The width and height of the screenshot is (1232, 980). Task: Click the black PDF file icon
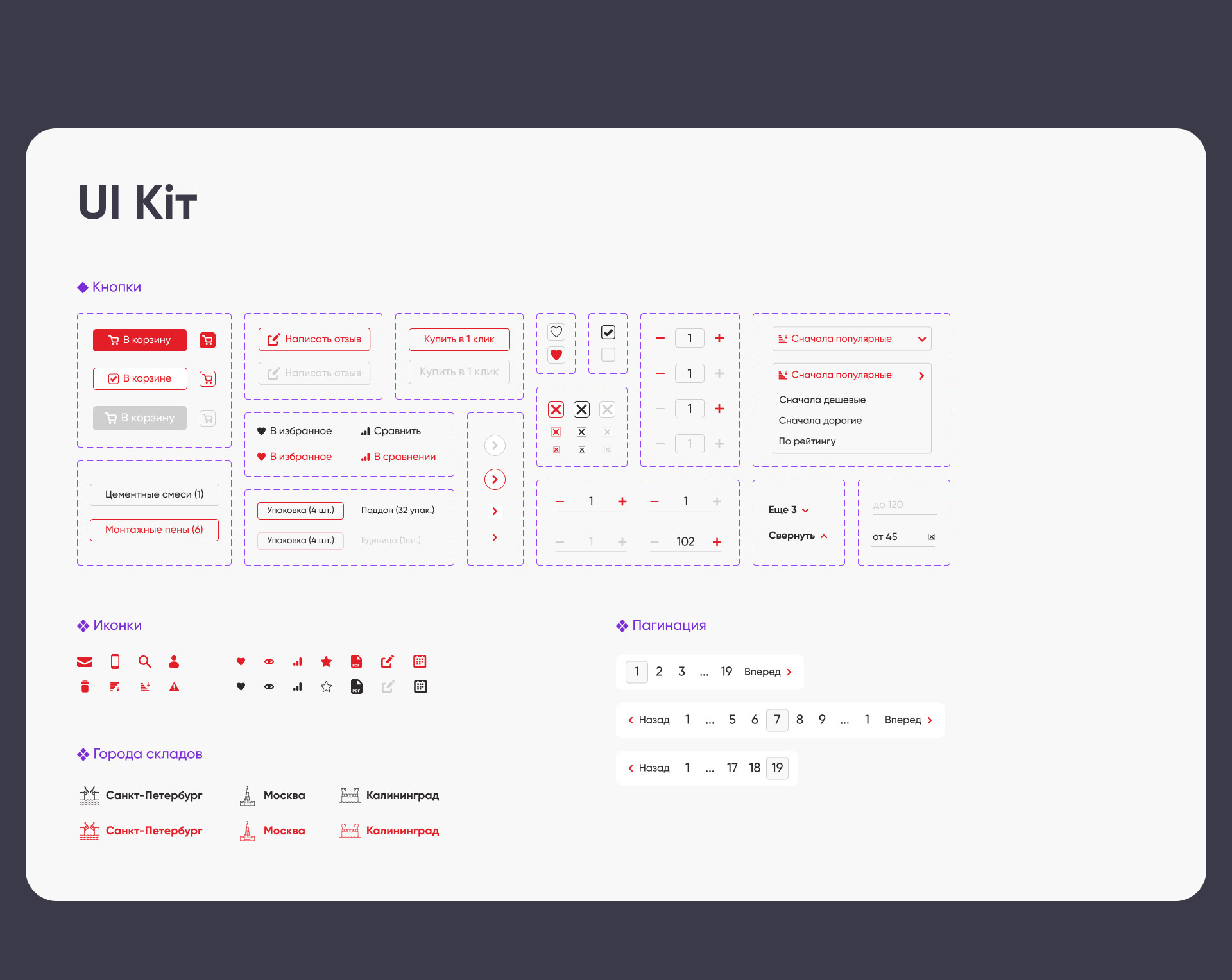[356, 687]
